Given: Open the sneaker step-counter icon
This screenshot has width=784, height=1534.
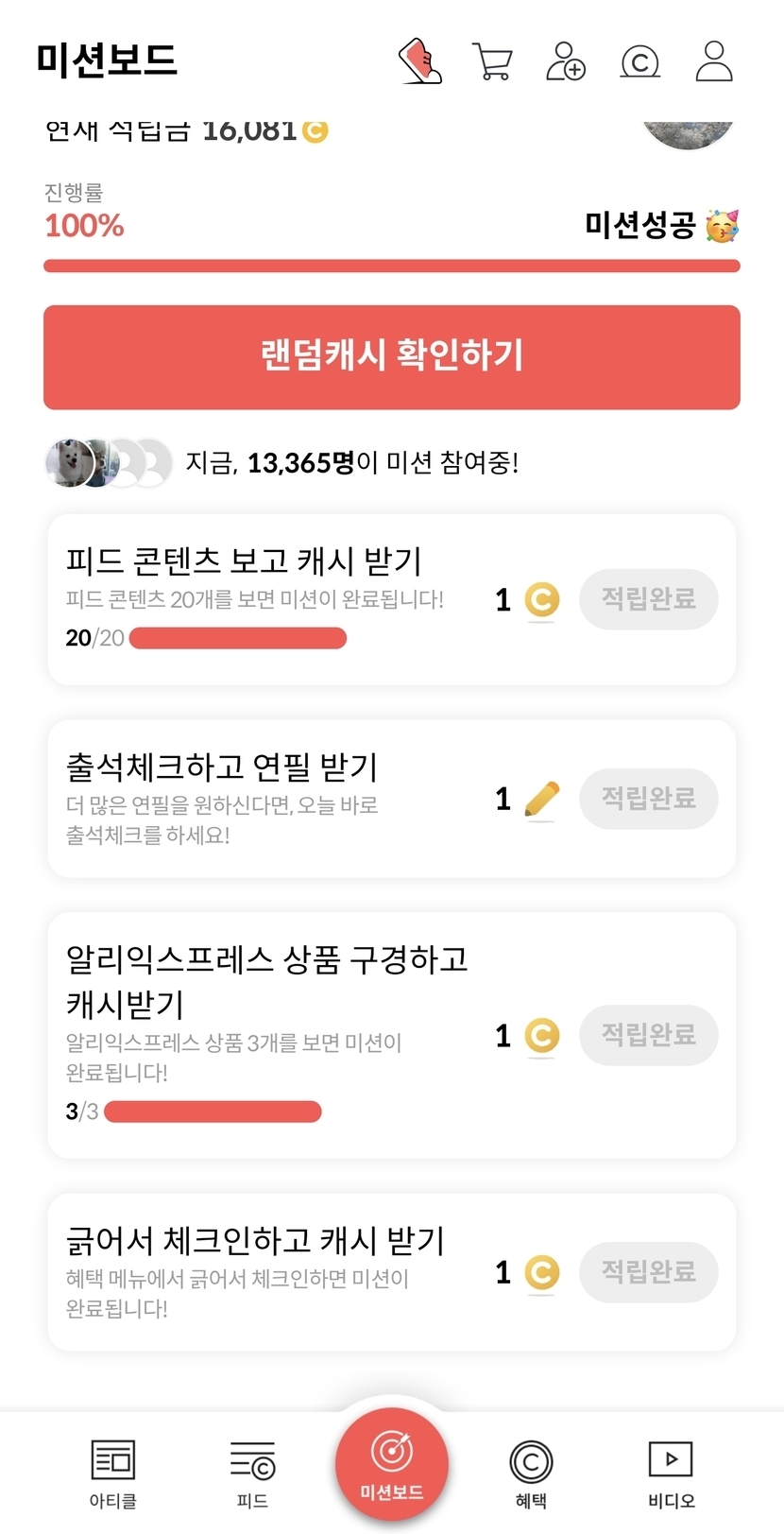Looking at the screenshot, I should (420, 61).
